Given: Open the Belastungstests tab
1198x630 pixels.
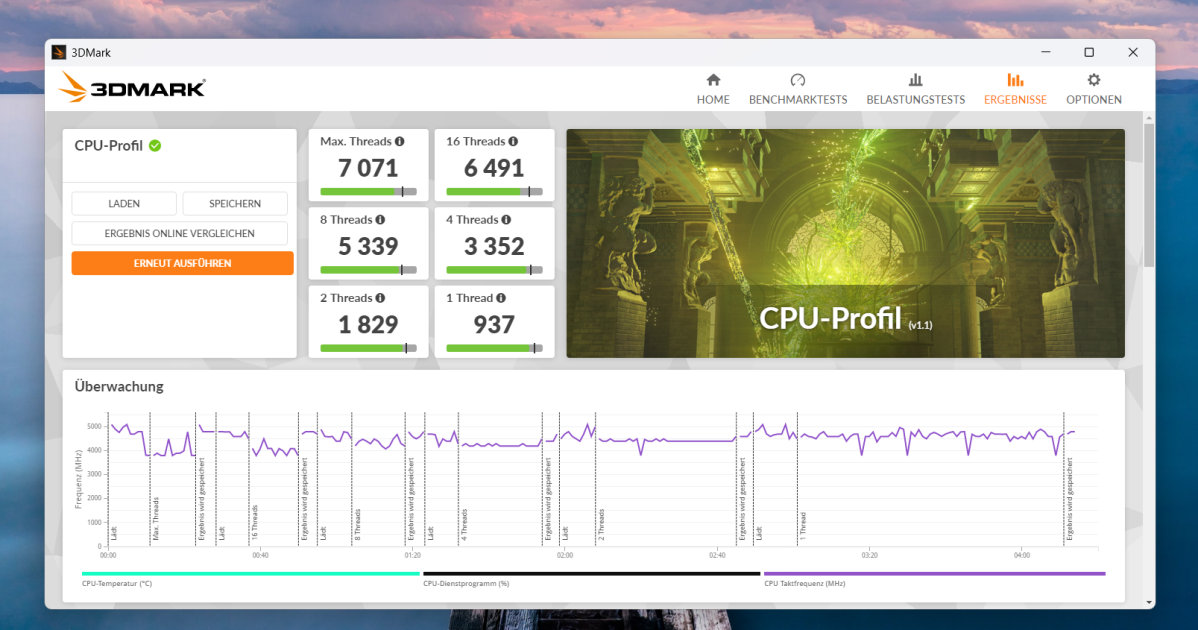Looking at the screenshot, I should [x=915, y=89].
